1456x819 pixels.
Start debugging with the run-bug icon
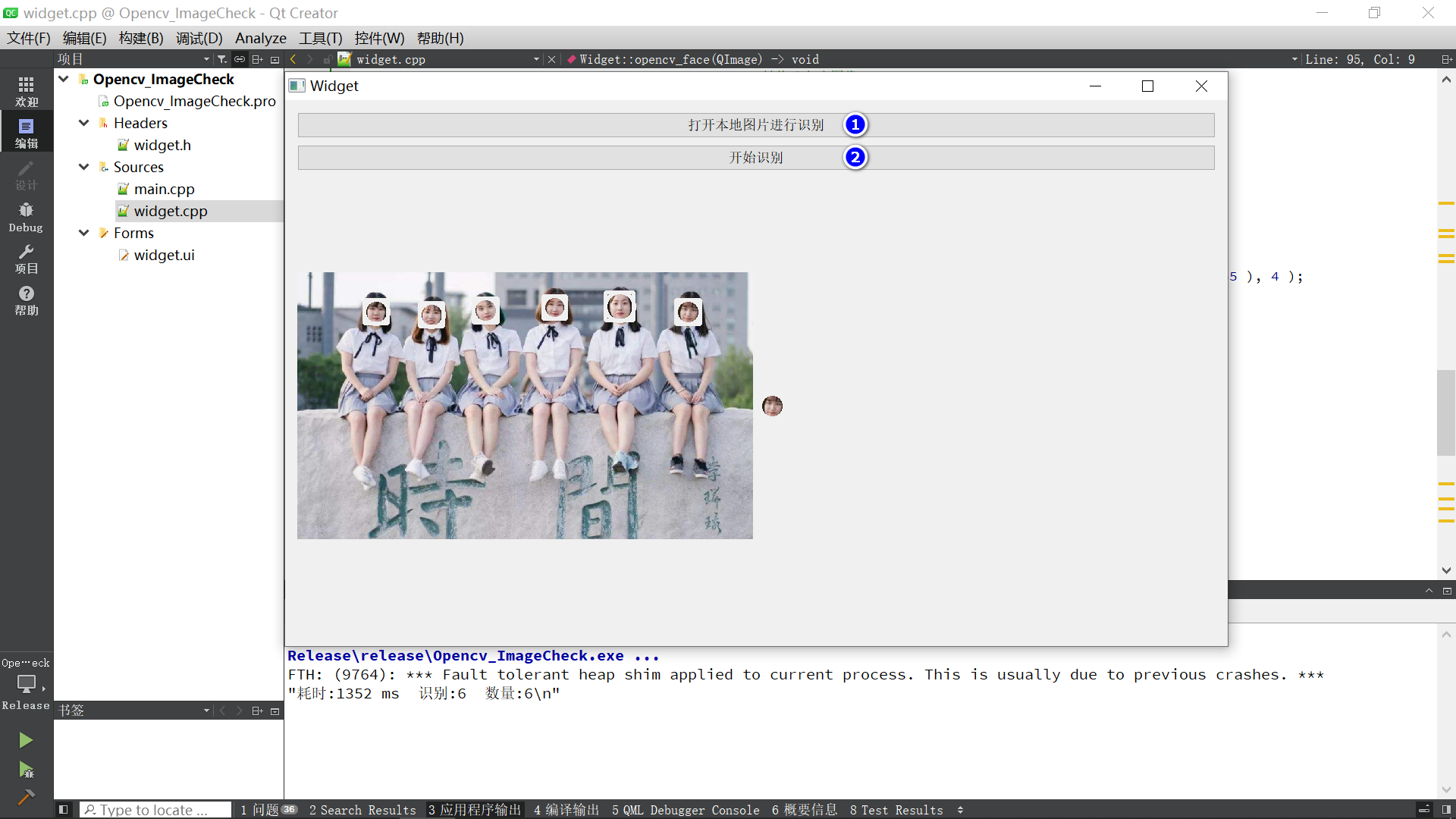(x=26, y=770)
